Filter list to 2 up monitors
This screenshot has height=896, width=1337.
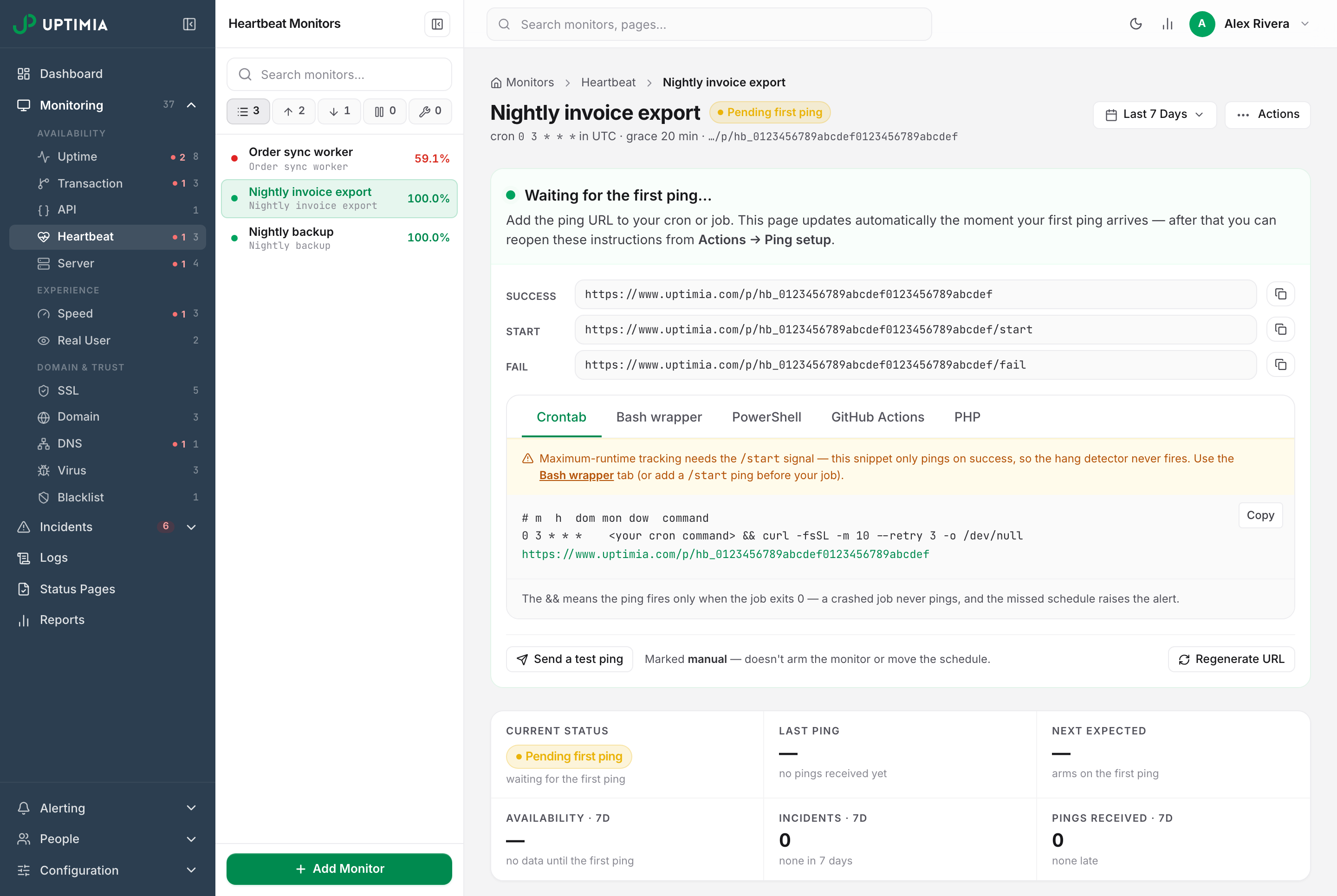click(294, 111)
